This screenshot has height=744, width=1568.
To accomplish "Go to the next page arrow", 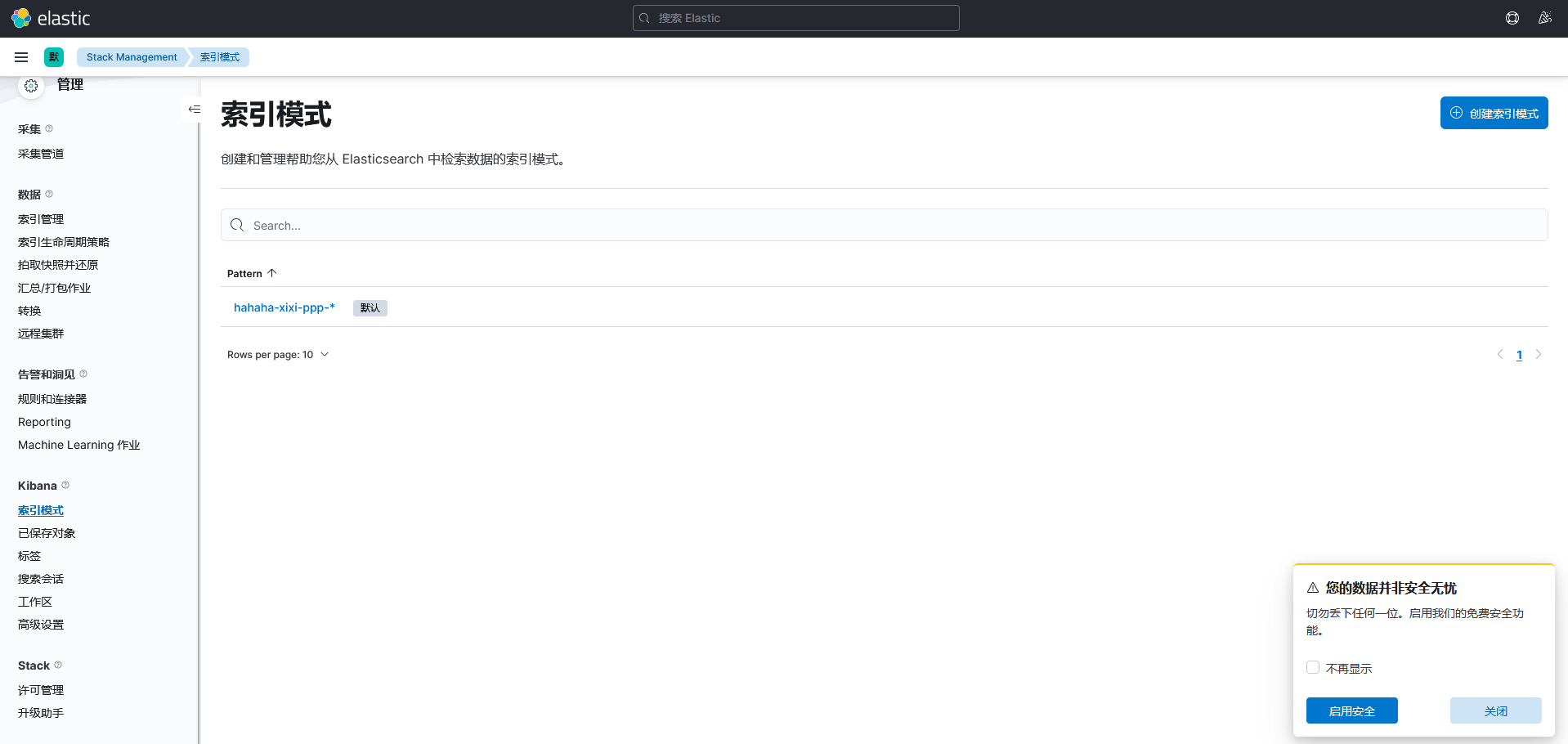I will [1538, 354].
